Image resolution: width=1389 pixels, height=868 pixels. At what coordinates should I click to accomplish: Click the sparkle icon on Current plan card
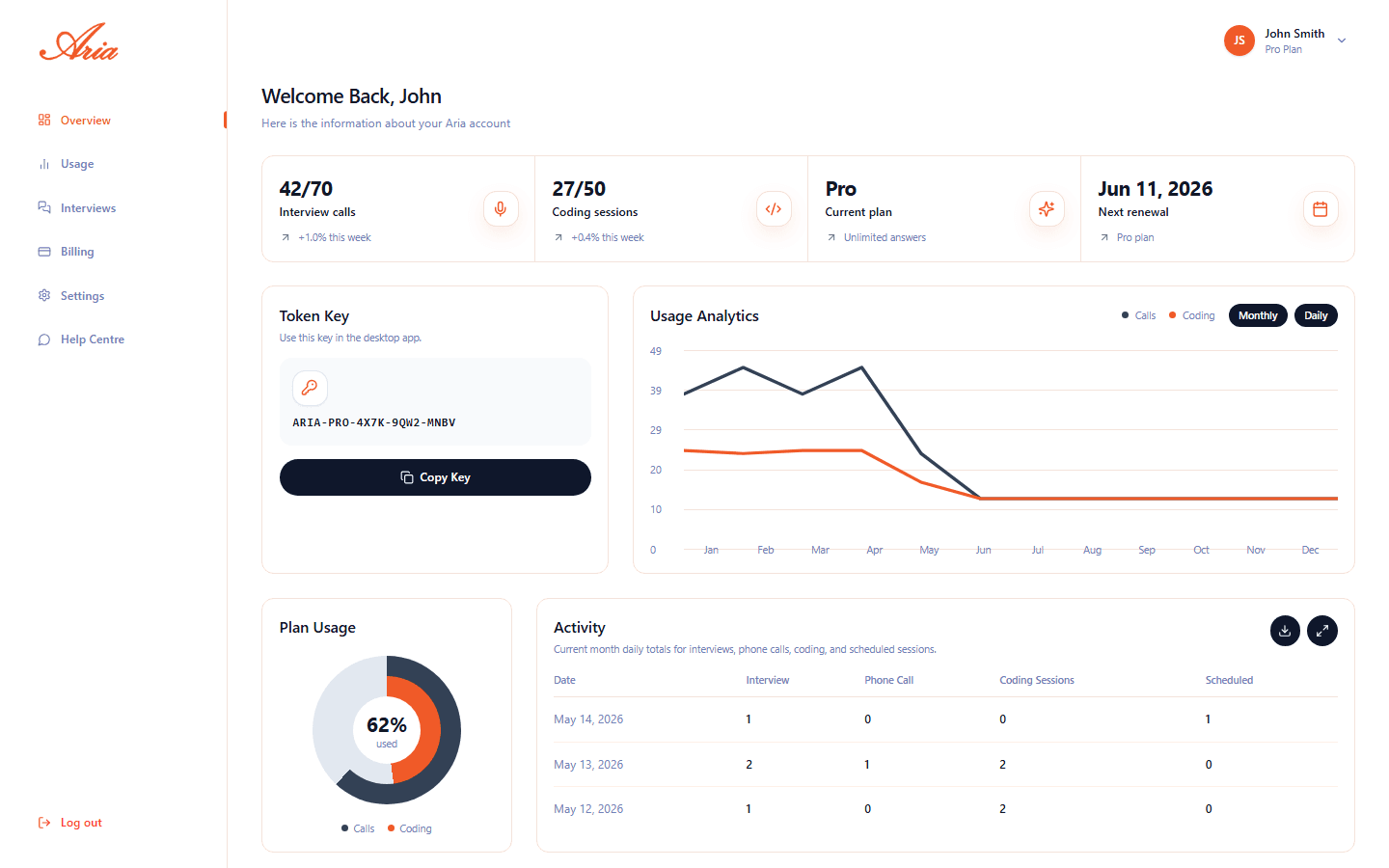pos(1047,208)
